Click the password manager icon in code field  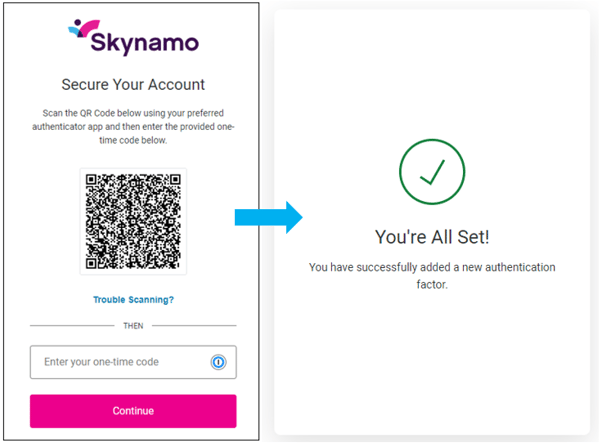coord(219,362)
